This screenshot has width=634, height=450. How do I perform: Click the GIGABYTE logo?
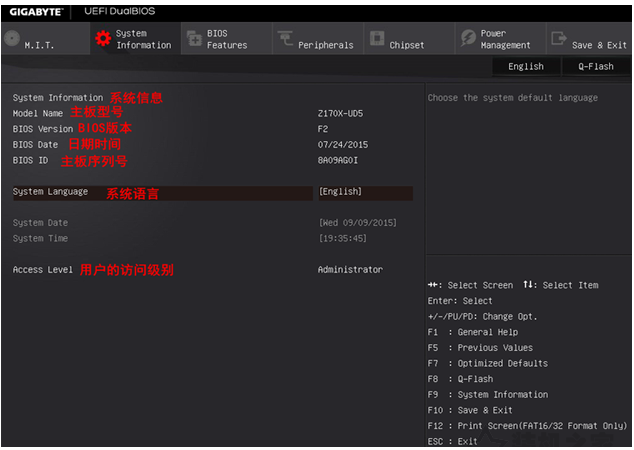pyautogui.click(x=36, y=12)
